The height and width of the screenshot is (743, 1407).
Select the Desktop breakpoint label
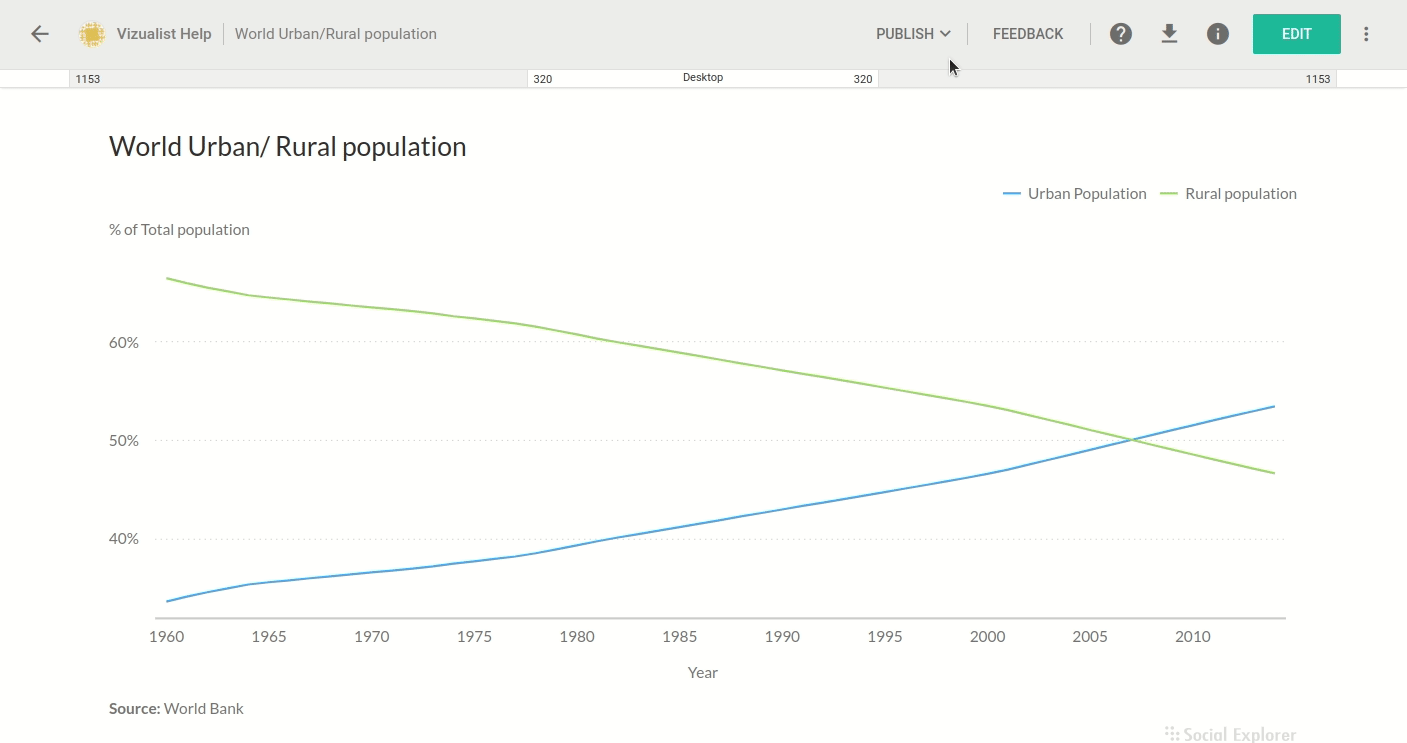click(703, 78)
